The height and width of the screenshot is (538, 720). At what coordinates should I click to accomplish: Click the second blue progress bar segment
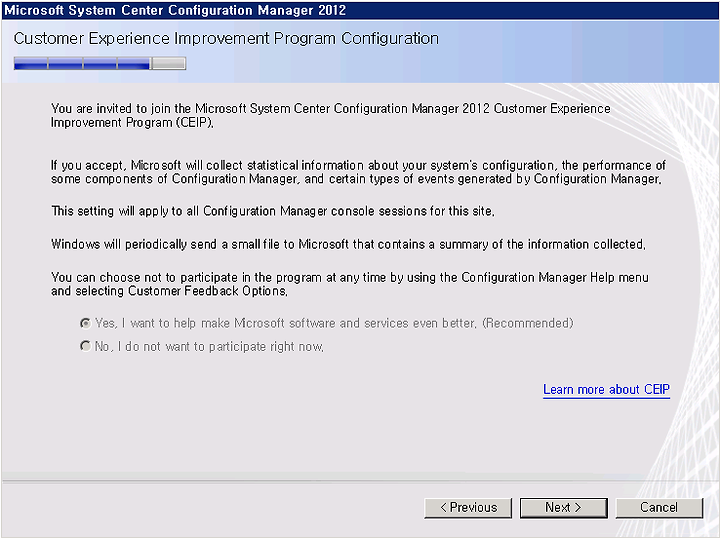[x=65, y=63]
